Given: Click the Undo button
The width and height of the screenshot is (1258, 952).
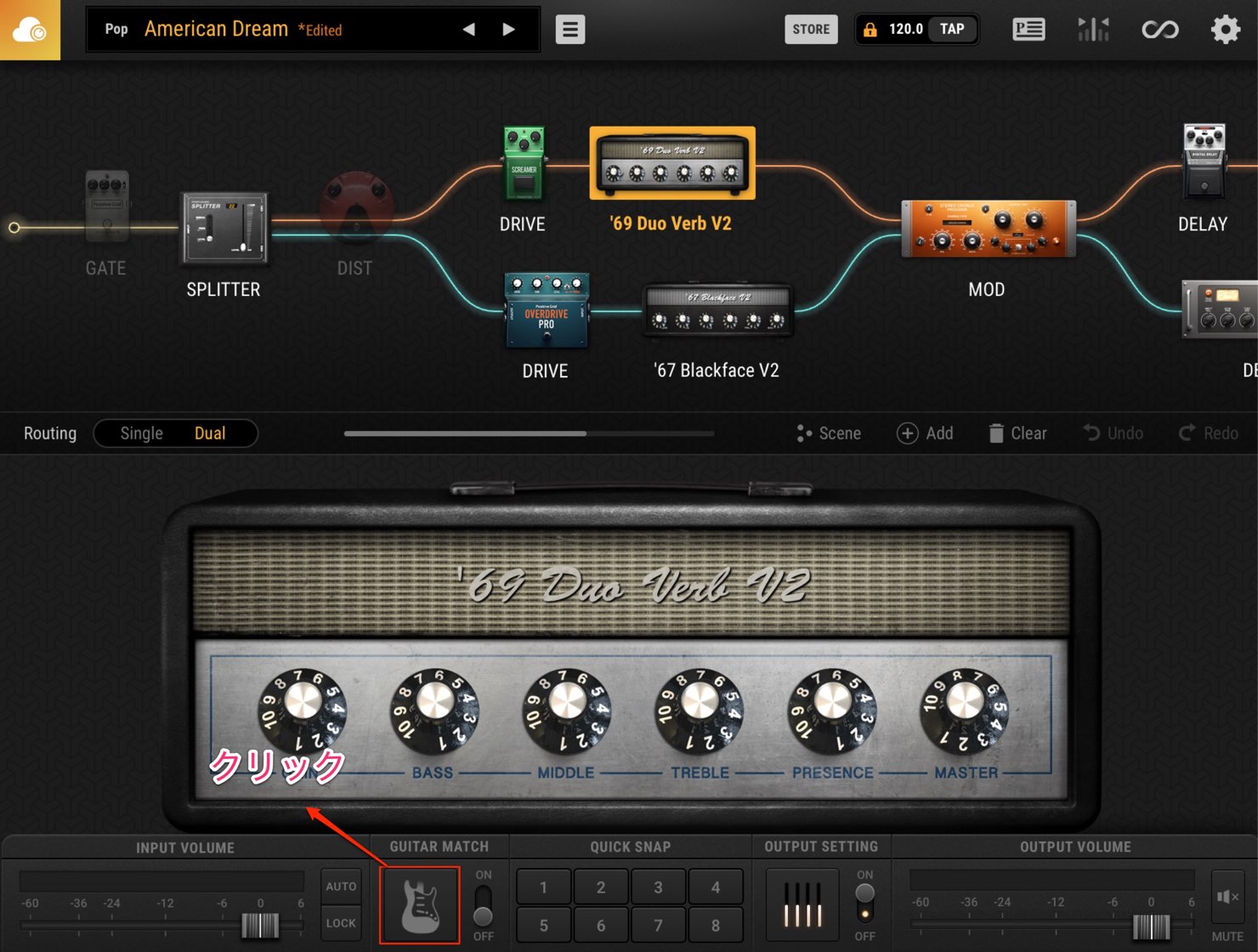Looking at the screenshot, I should (x=1113, y=433).
